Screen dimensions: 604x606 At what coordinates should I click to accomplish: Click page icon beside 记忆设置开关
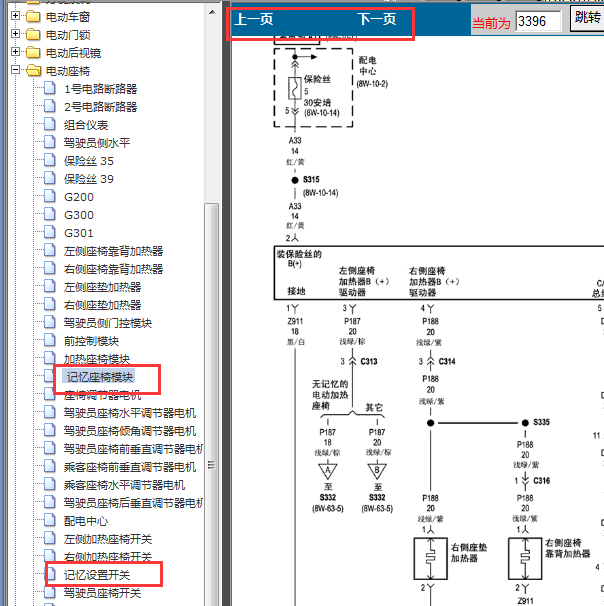coord(51,574)
